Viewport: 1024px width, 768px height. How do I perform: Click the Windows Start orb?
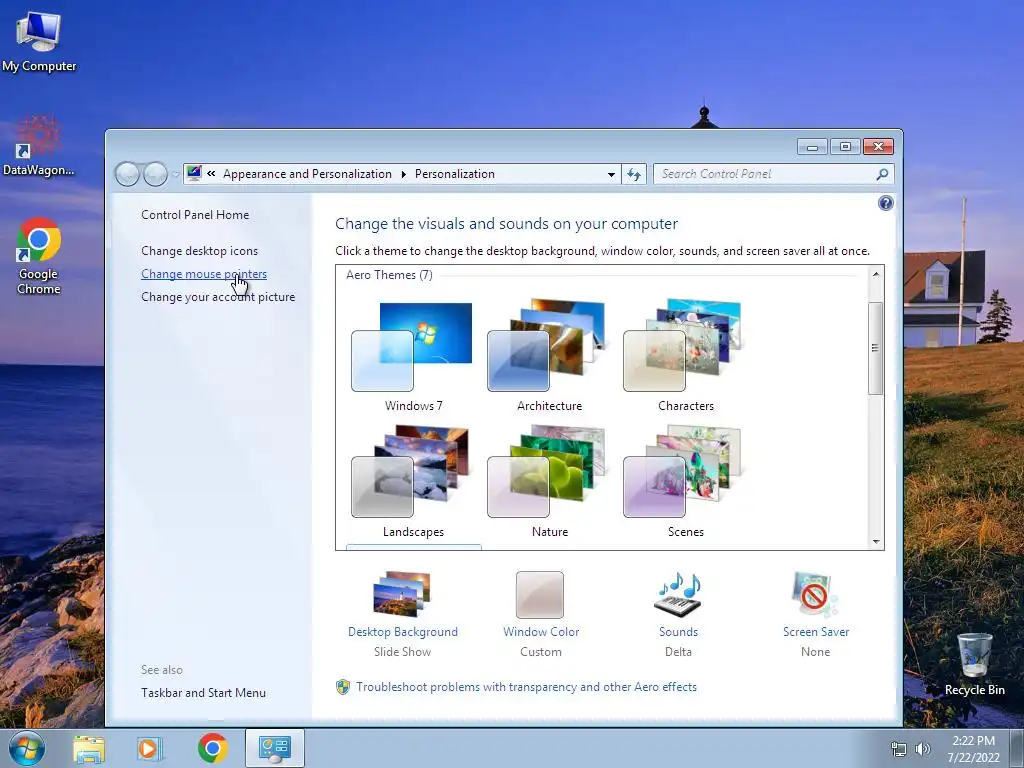coord(26,748)
